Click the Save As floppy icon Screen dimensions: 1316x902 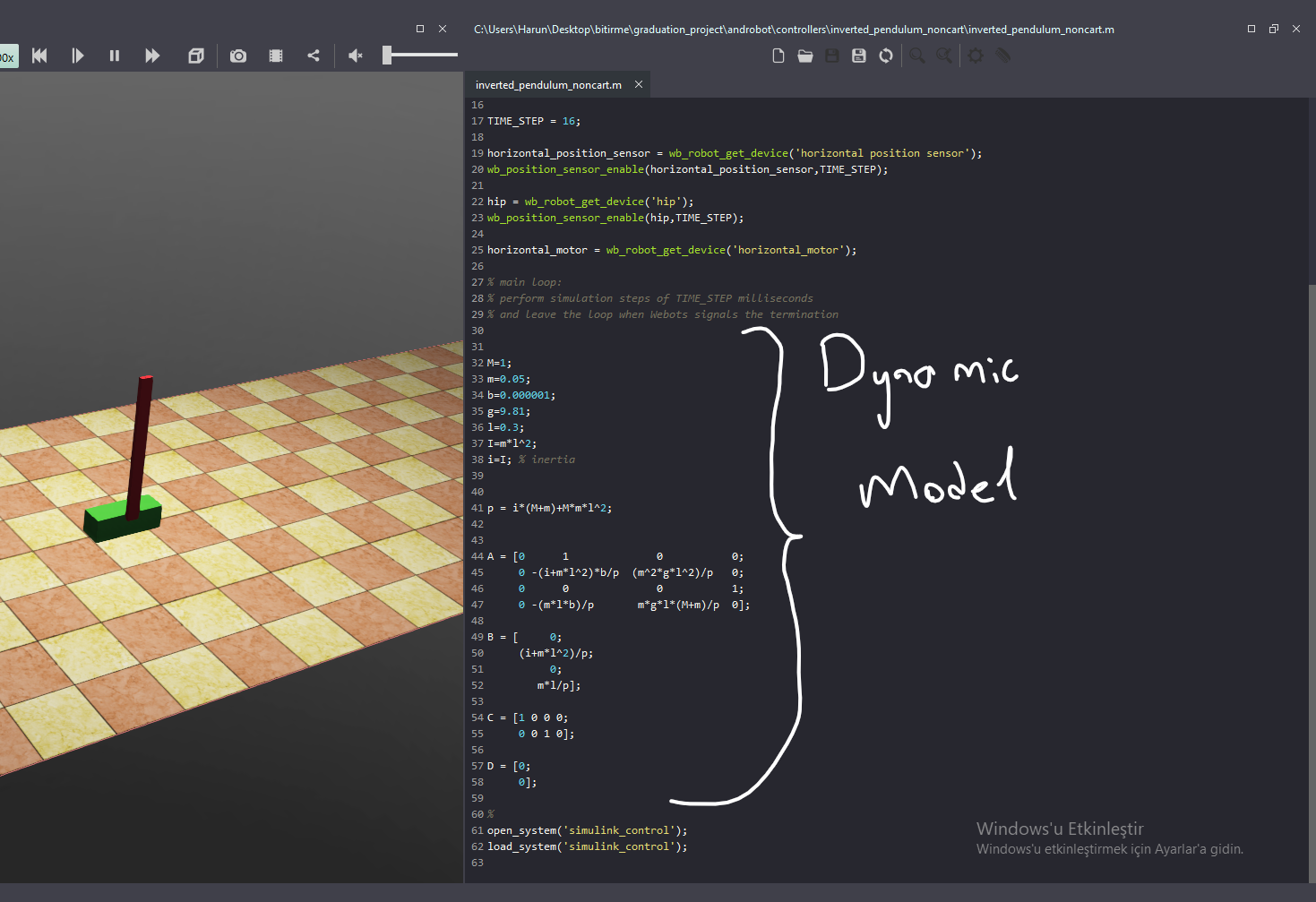click(x=859, y=56)
